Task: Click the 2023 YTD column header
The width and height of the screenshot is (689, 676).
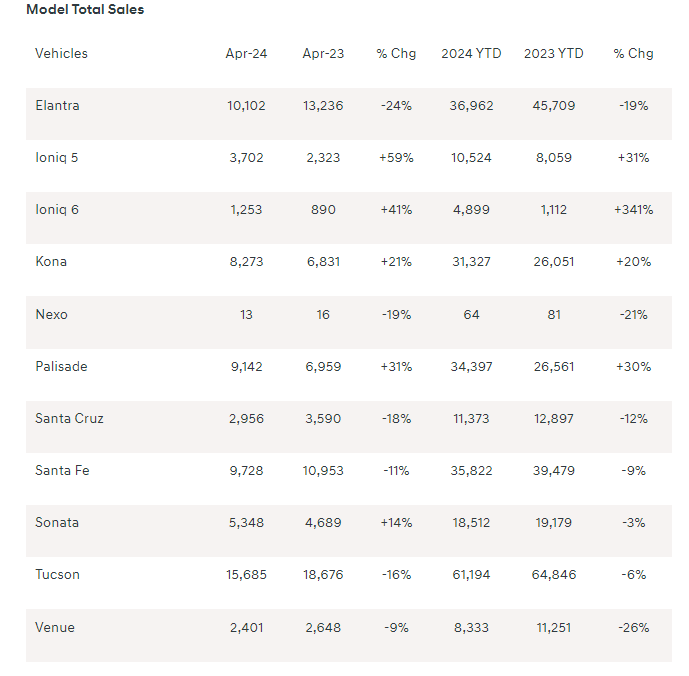Action: point(553,53)
